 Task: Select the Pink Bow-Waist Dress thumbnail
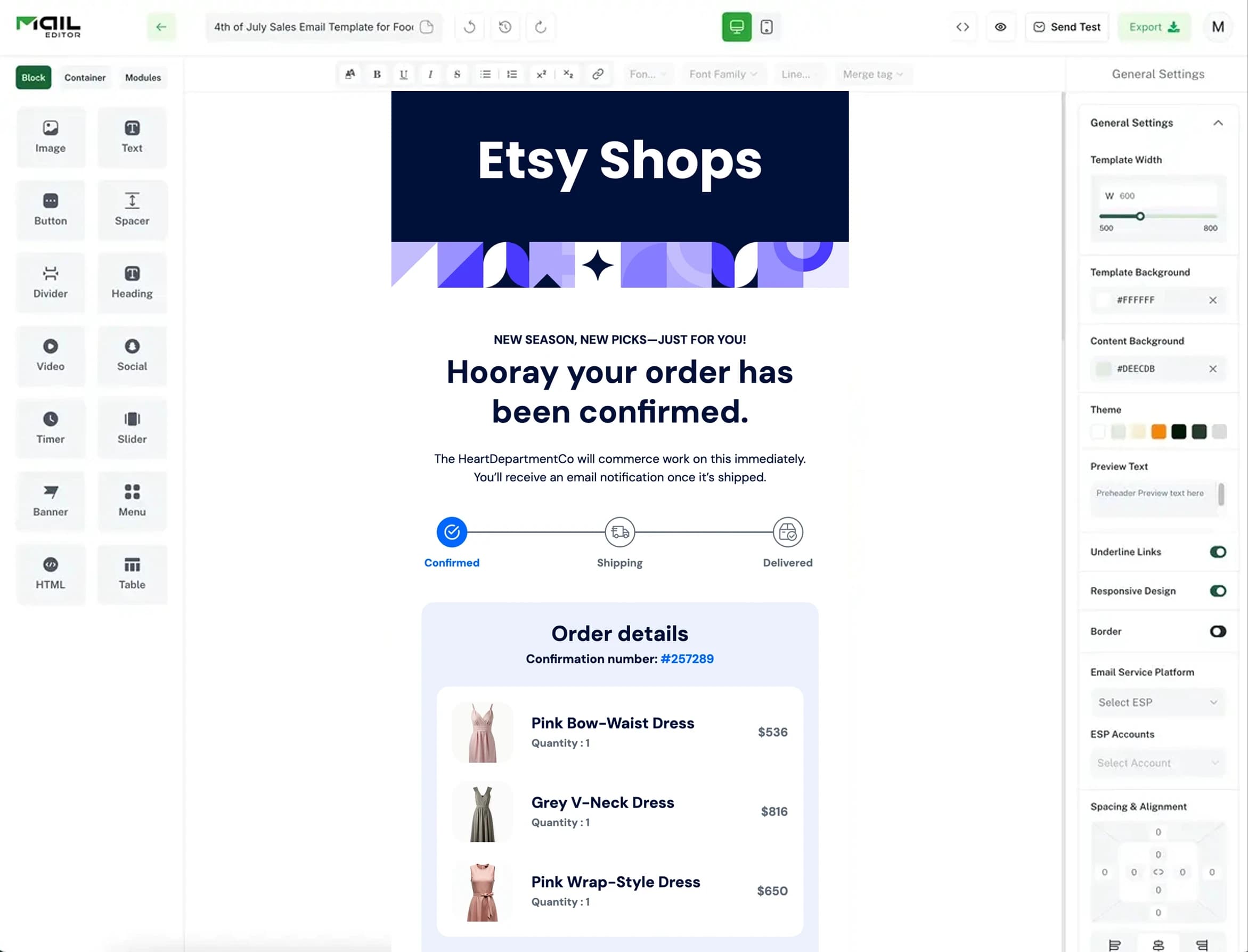point(482,732)
